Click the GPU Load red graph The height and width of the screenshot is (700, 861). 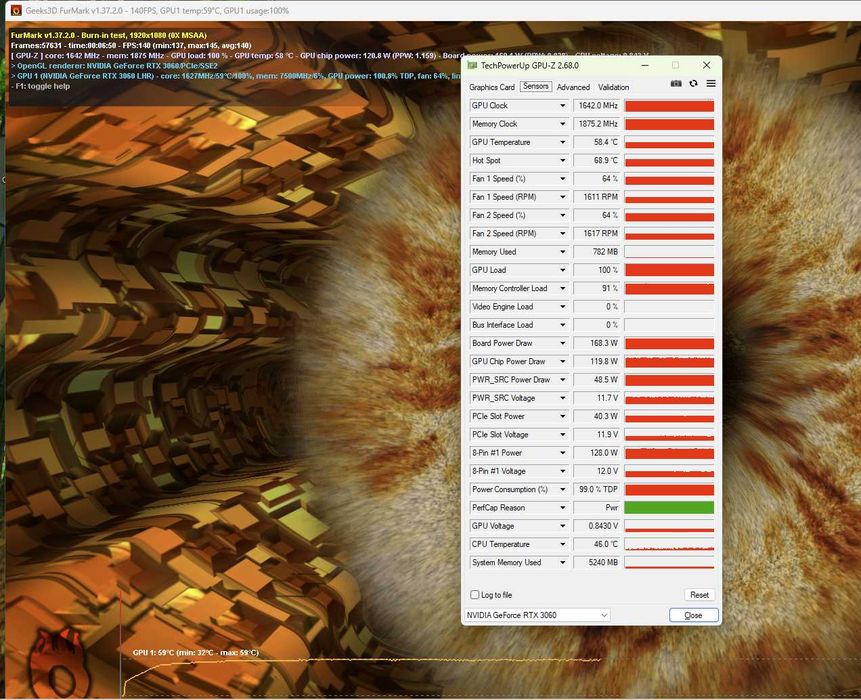[x=669, y=270]
